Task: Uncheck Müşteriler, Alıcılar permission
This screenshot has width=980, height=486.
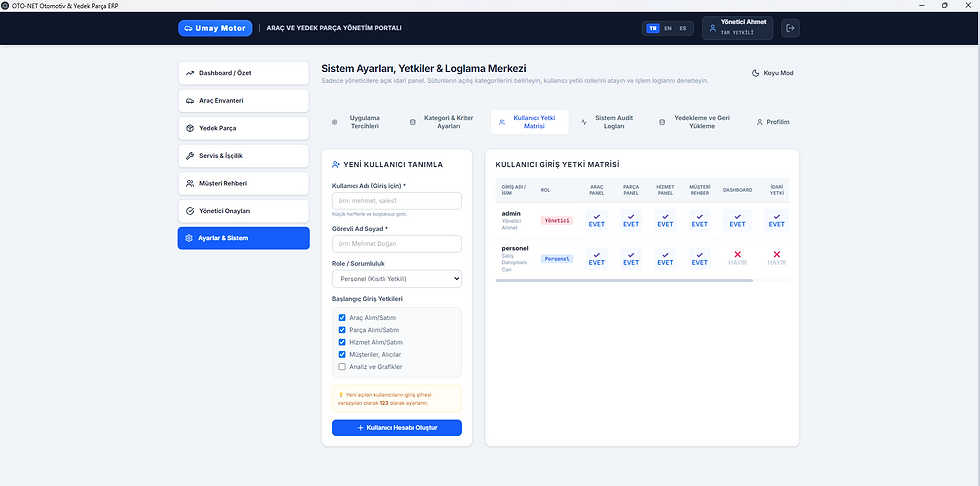Action: pos(342,354)
